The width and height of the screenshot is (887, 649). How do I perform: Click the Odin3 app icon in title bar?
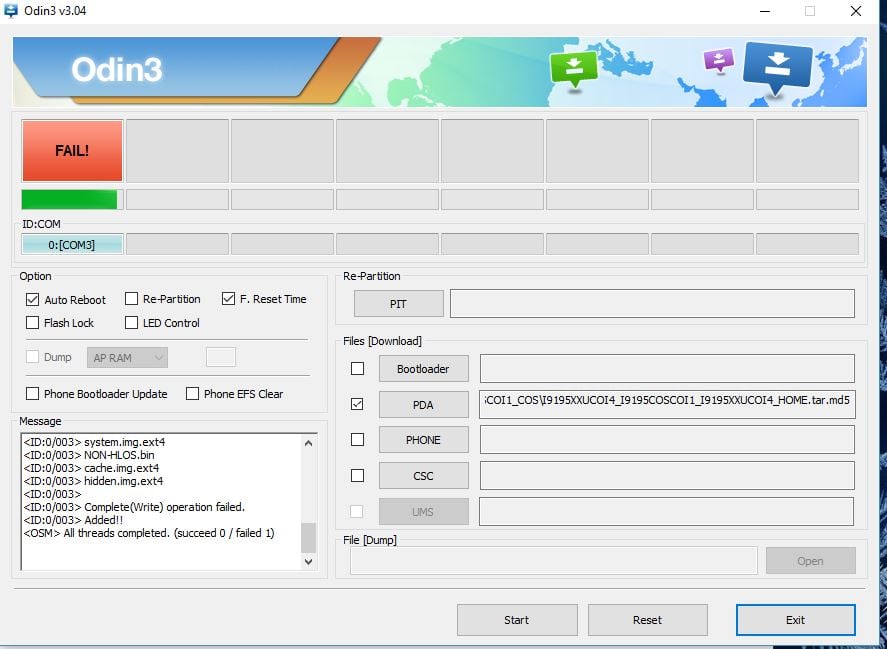coord(11,11)
